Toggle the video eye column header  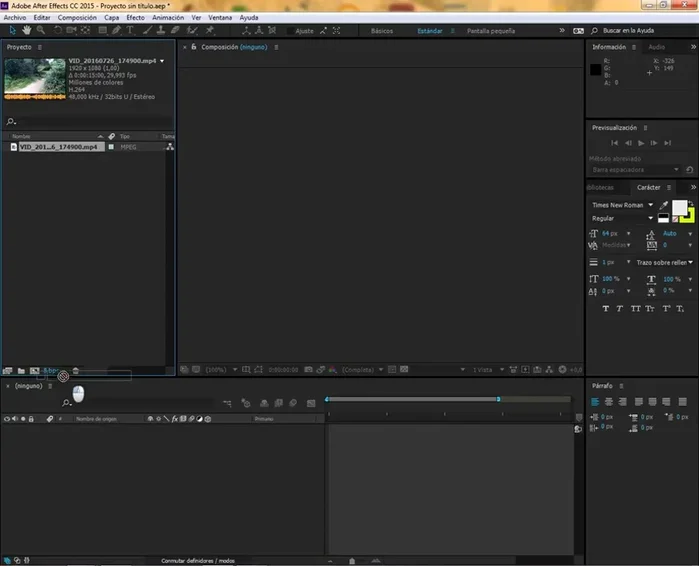tap(7, 419)
